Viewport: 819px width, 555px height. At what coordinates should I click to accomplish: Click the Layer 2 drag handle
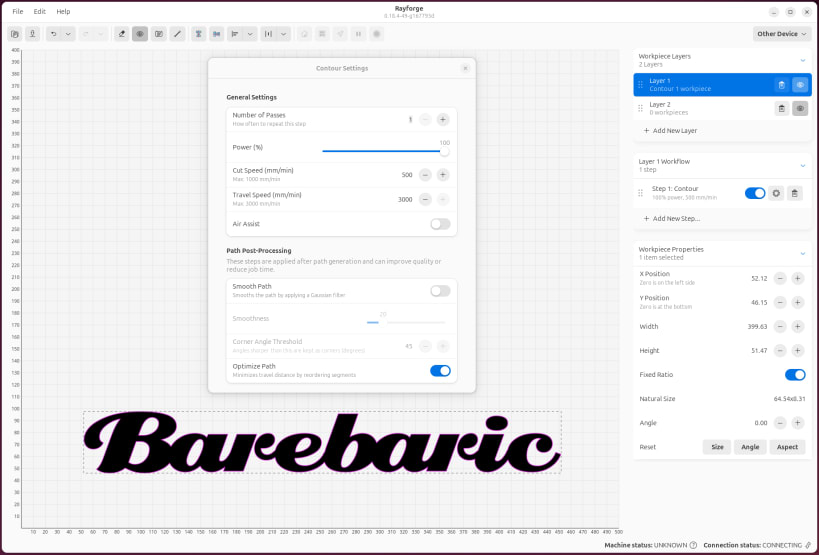[x=640, y=109]
